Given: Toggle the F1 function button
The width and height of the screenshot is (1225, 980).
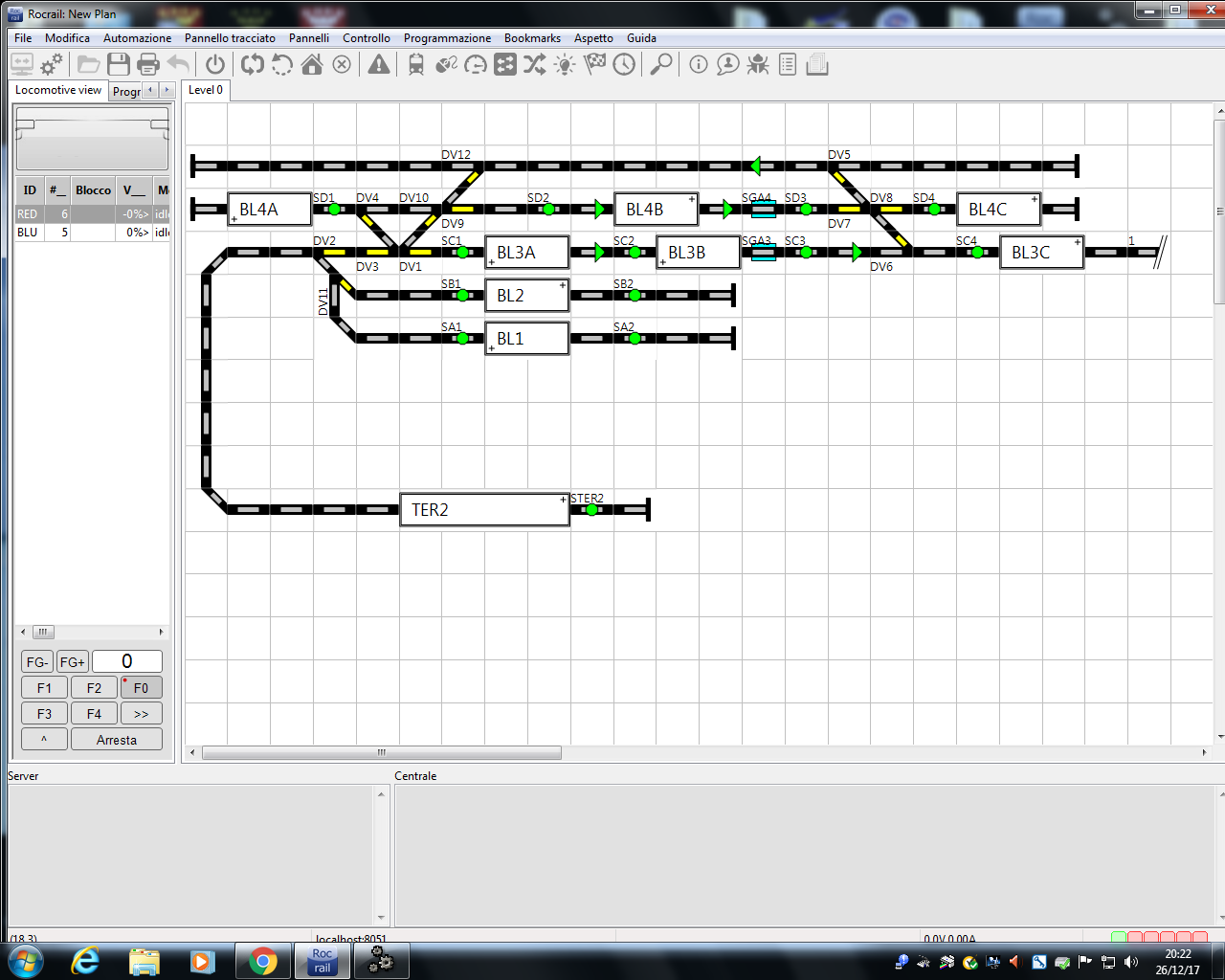Looking at the screenshot, I should click(44, 687).
